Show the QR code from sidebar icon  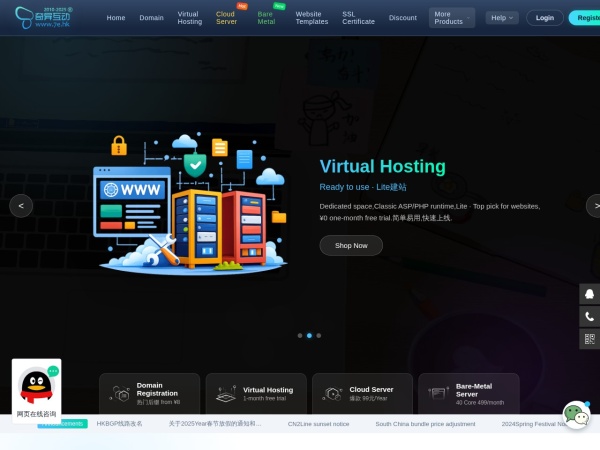point(589,339)
